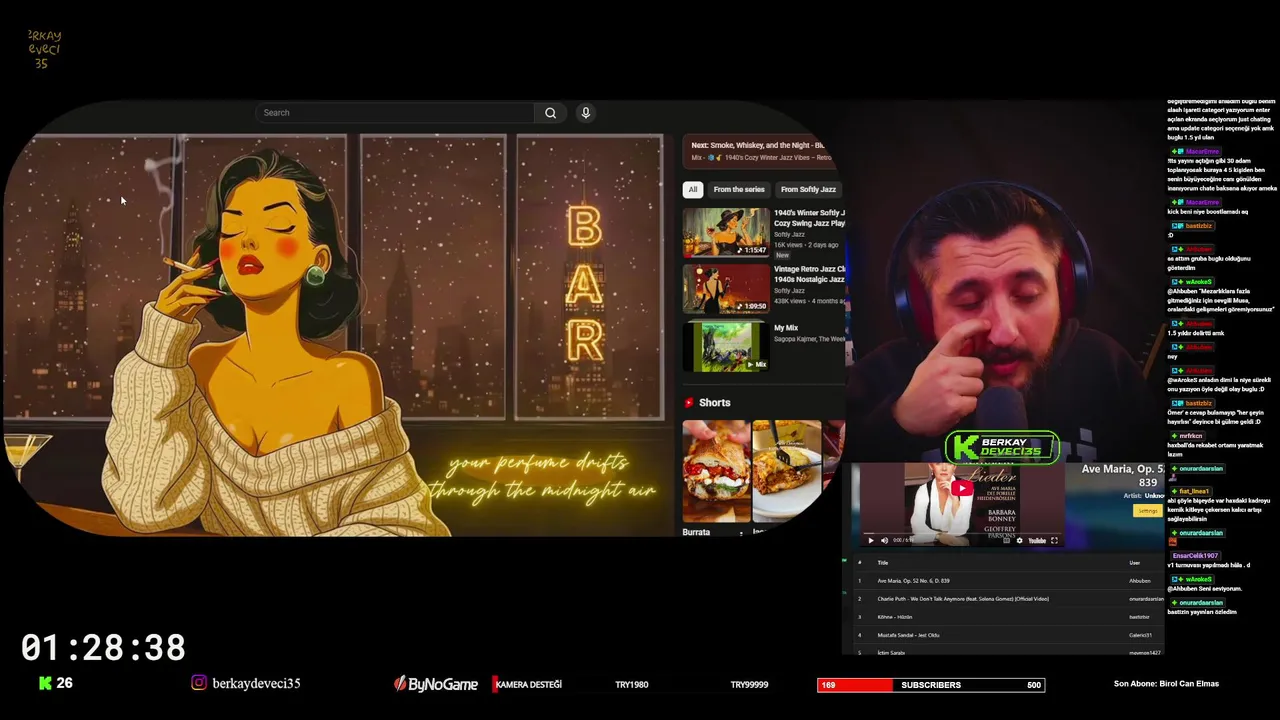Viewport: 1280px width, 720px height.
Task: Open 1940's Winter Softly Jazz video thumbnail
Action: pos(727,233)
